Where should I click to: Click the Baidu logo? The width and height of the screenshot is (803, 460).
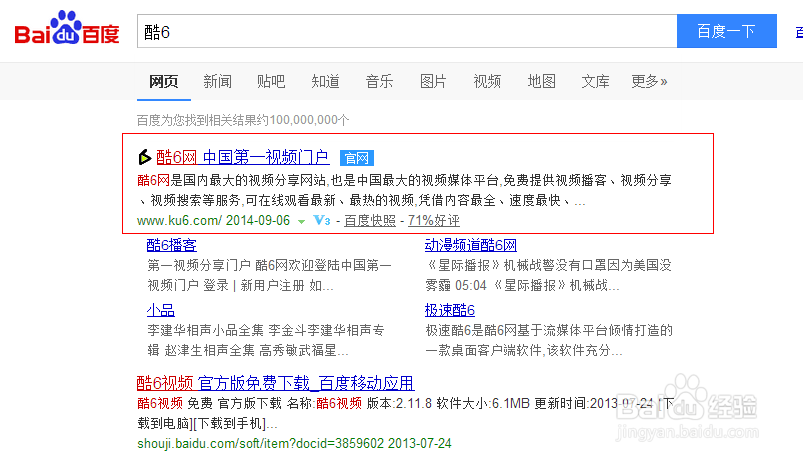point(67,29)
